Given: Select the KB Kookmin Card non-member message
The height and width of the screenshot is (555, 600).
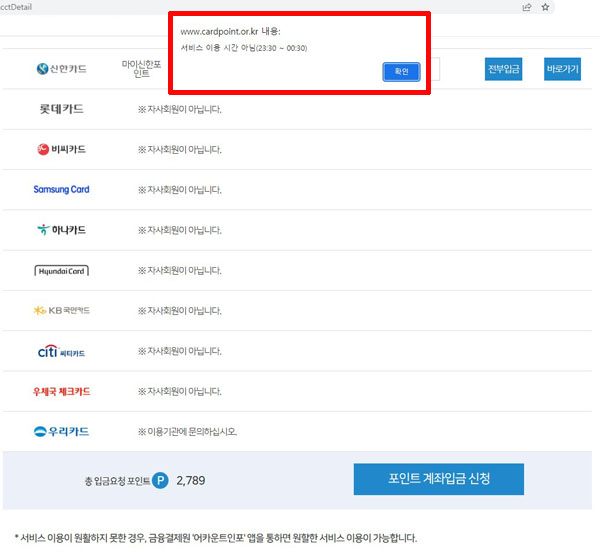Looking at the screenshot, I should click(x=180, y=311).
